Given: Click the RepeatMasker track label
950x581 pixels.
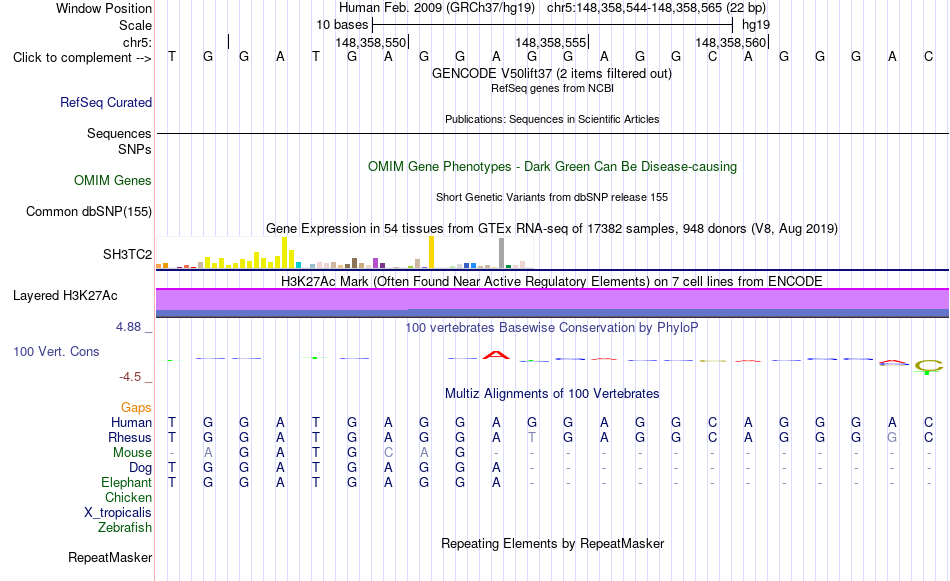Looking at the screenshot, I should point(110,557).
